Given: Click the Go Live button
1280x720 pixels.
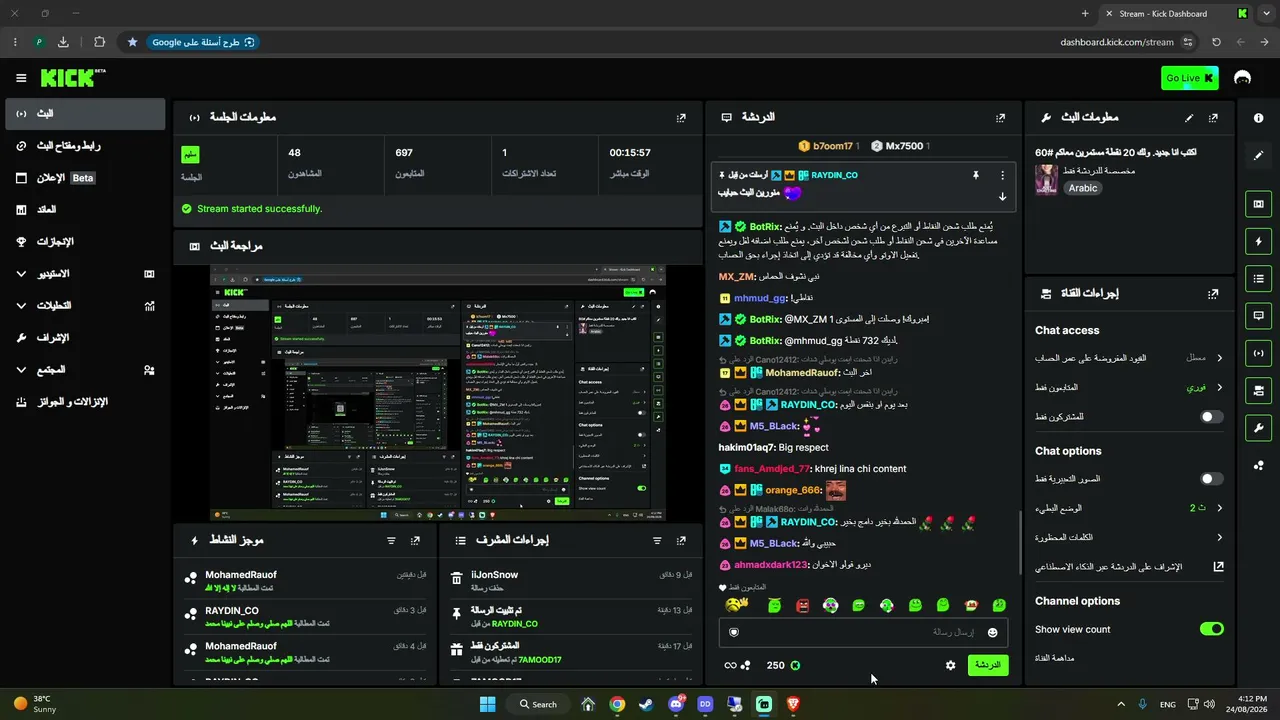Looking at the screenshot, I should coord(1190,78).
